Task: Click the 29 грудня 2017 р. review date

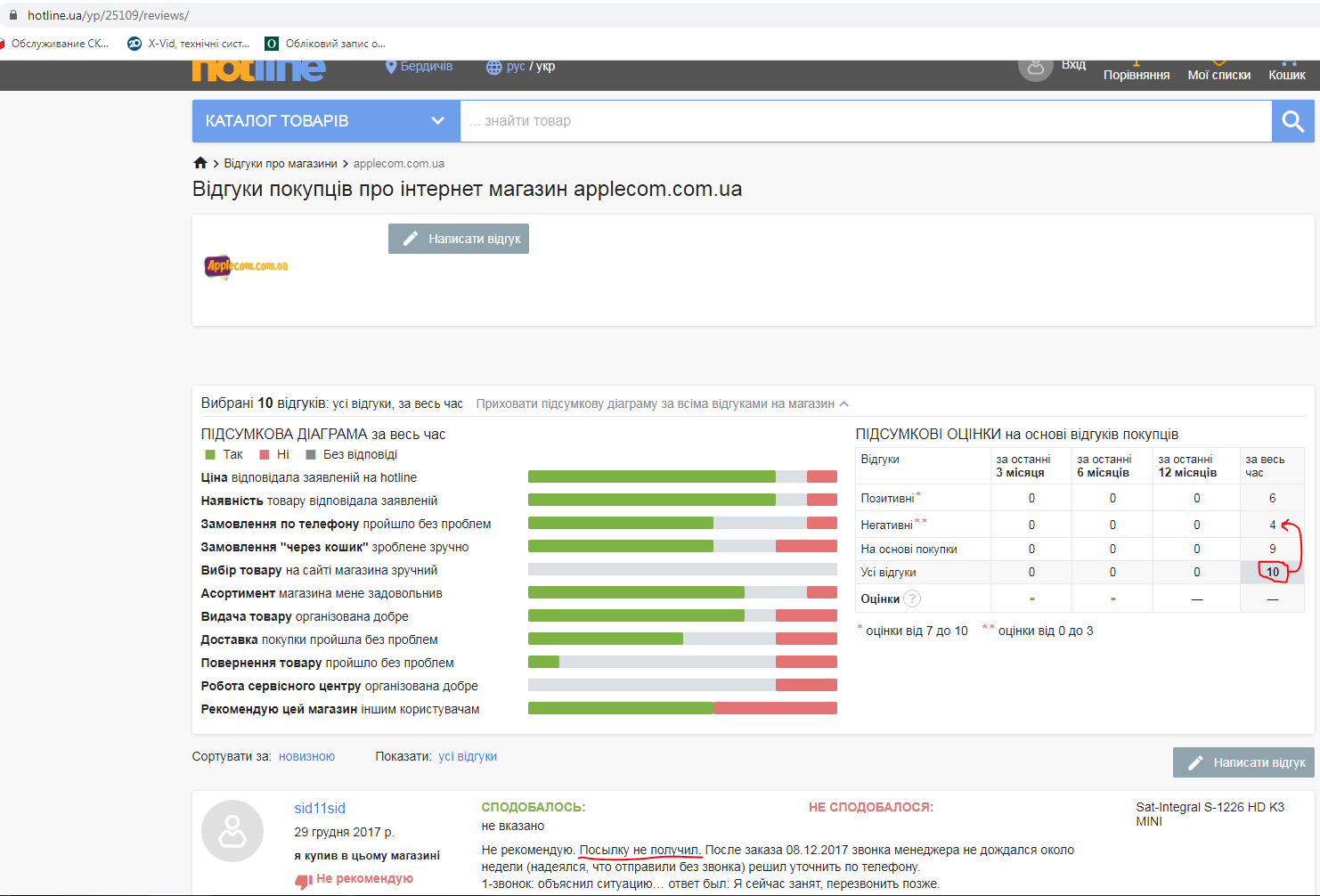Action: coord(344,832)
